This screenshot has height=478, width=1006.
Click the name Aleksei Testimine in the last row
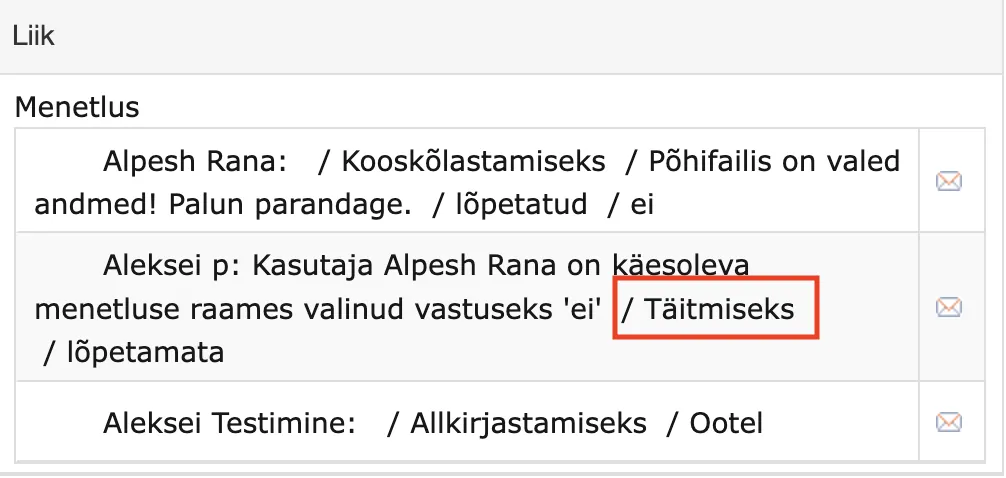pyautogui.click(x=229, y=423)
